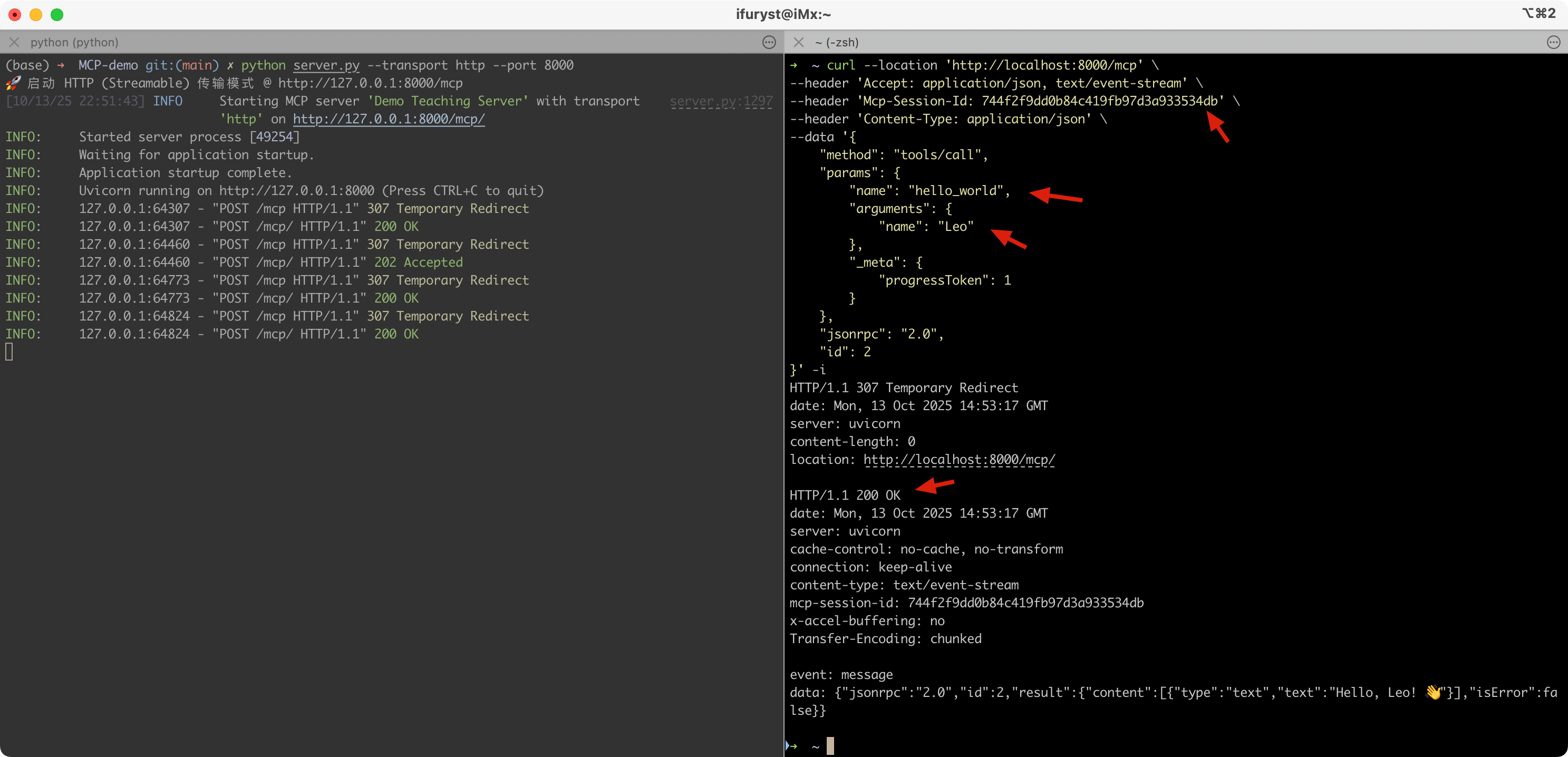Click the red close window button
This screenshot has height=757, width=1568.
tap(15, 14)
